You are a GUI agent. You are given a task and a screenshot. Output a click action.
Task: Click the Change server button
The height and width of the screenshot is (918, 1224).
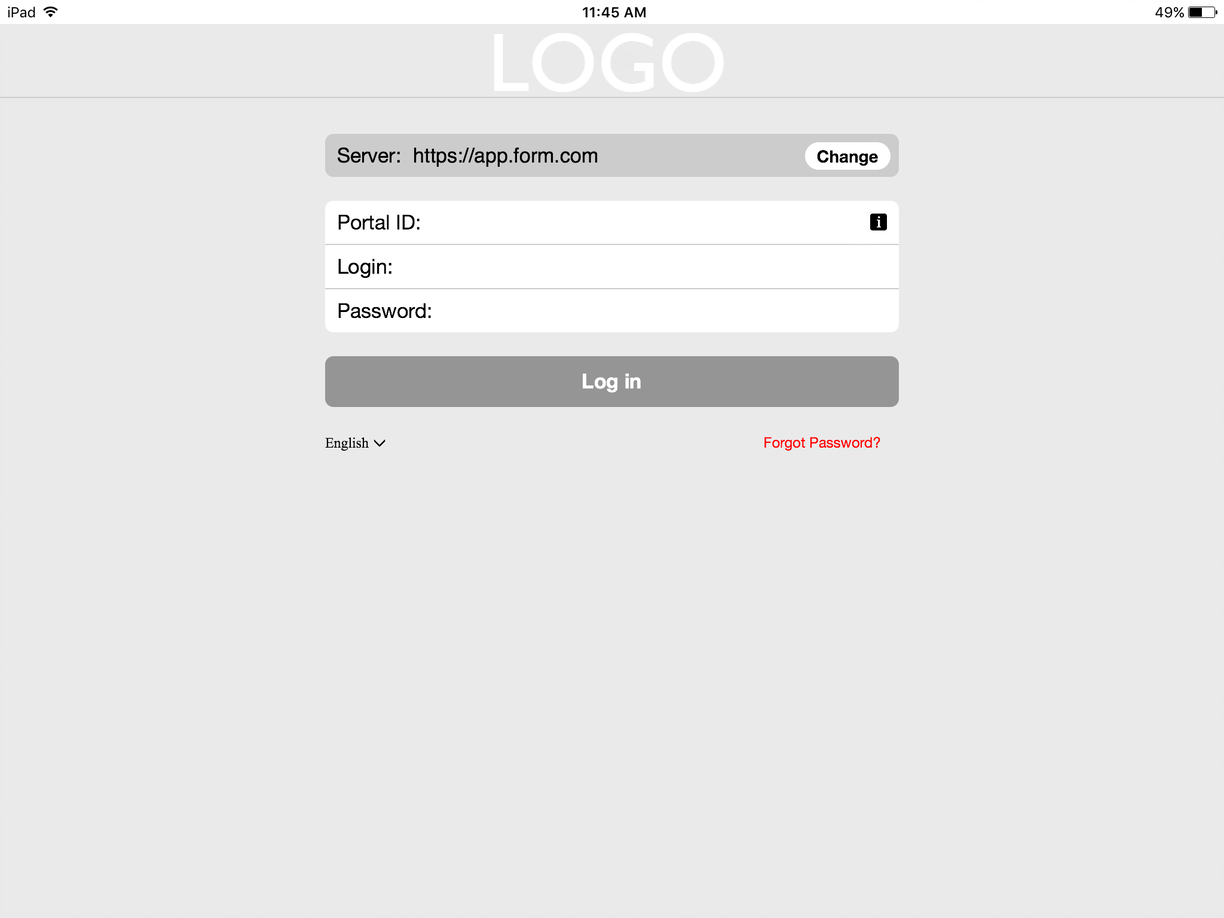point(847,156)
